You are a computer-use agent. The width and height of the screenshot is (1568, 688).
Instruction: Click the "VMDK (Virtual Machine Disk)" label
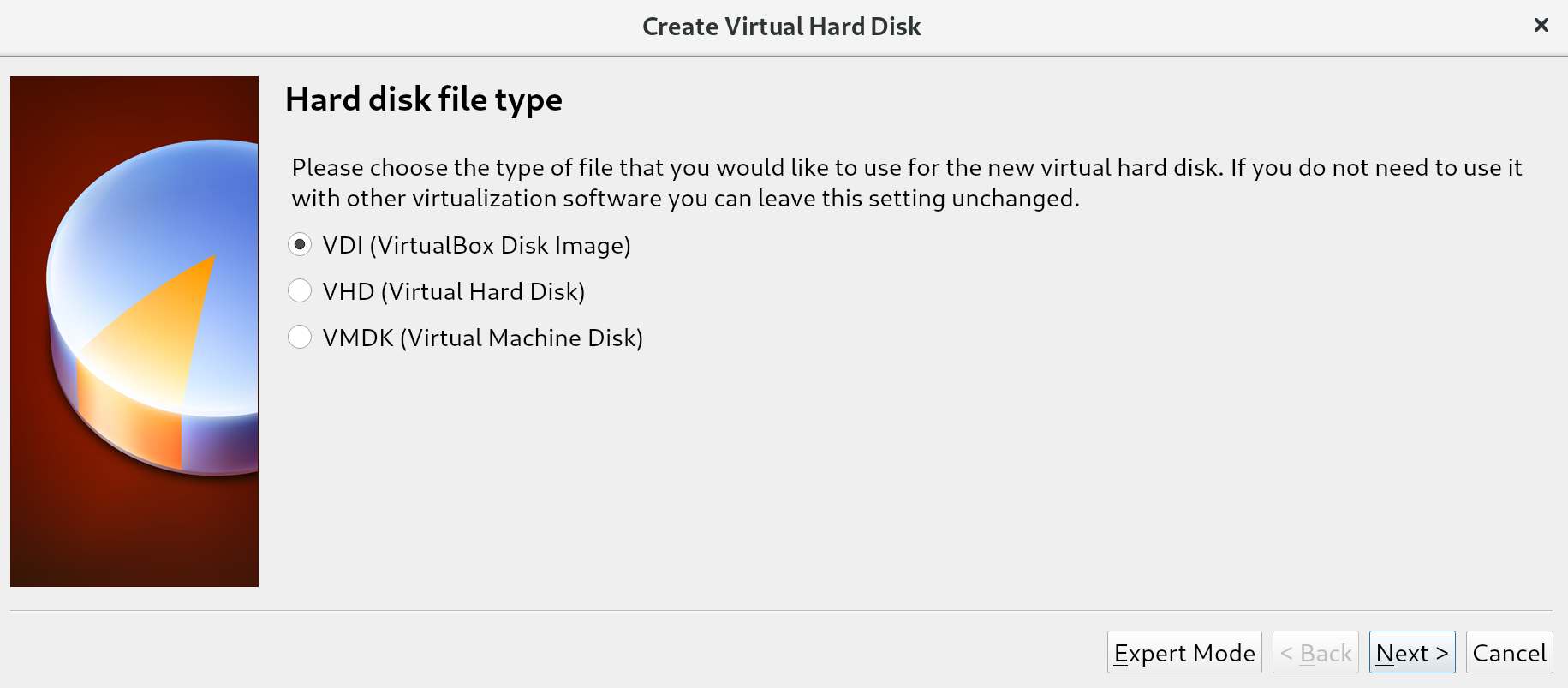(482, 338)
